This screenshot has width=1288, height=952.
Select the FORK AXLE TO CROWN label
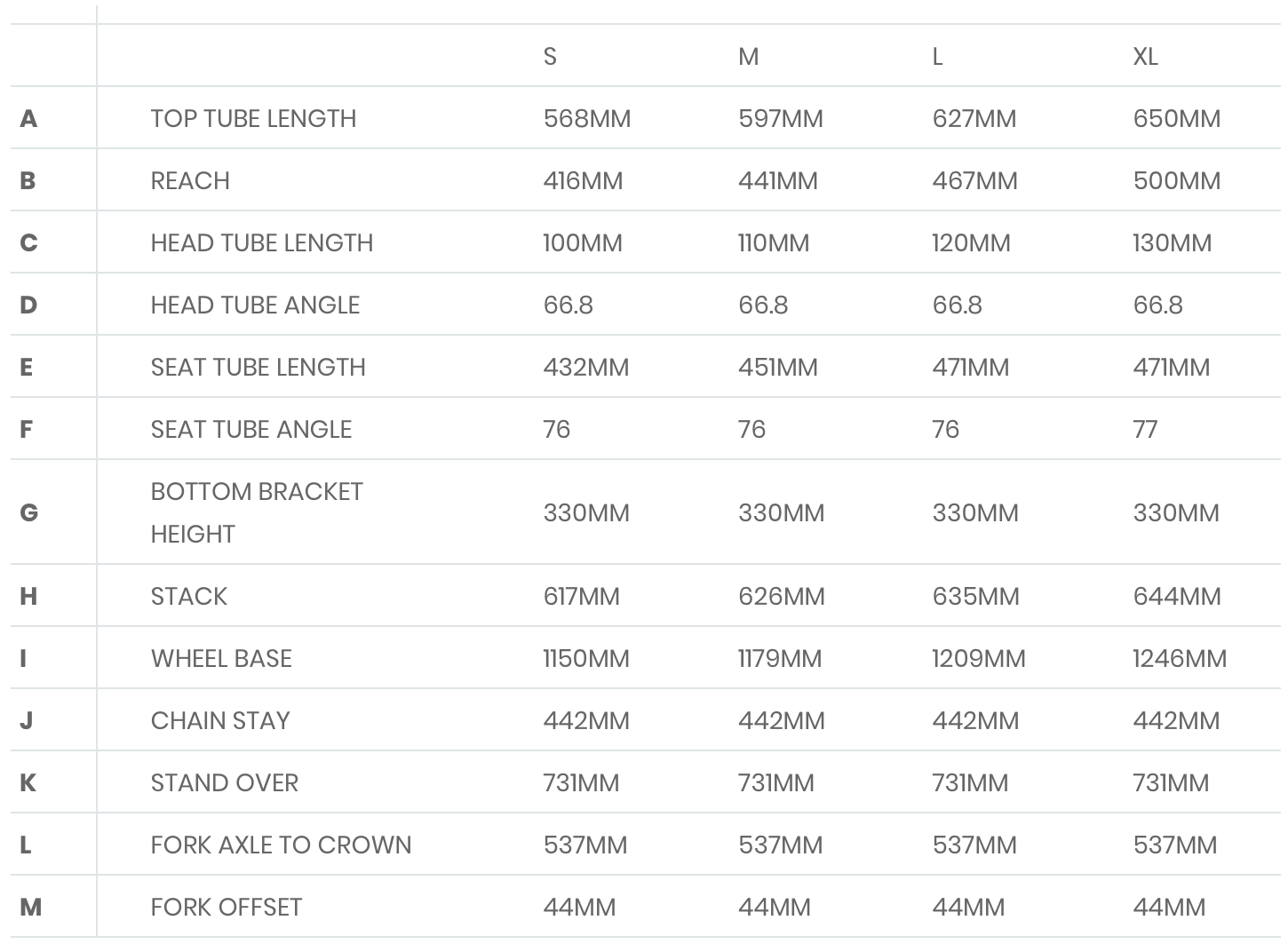pos(281,845)
